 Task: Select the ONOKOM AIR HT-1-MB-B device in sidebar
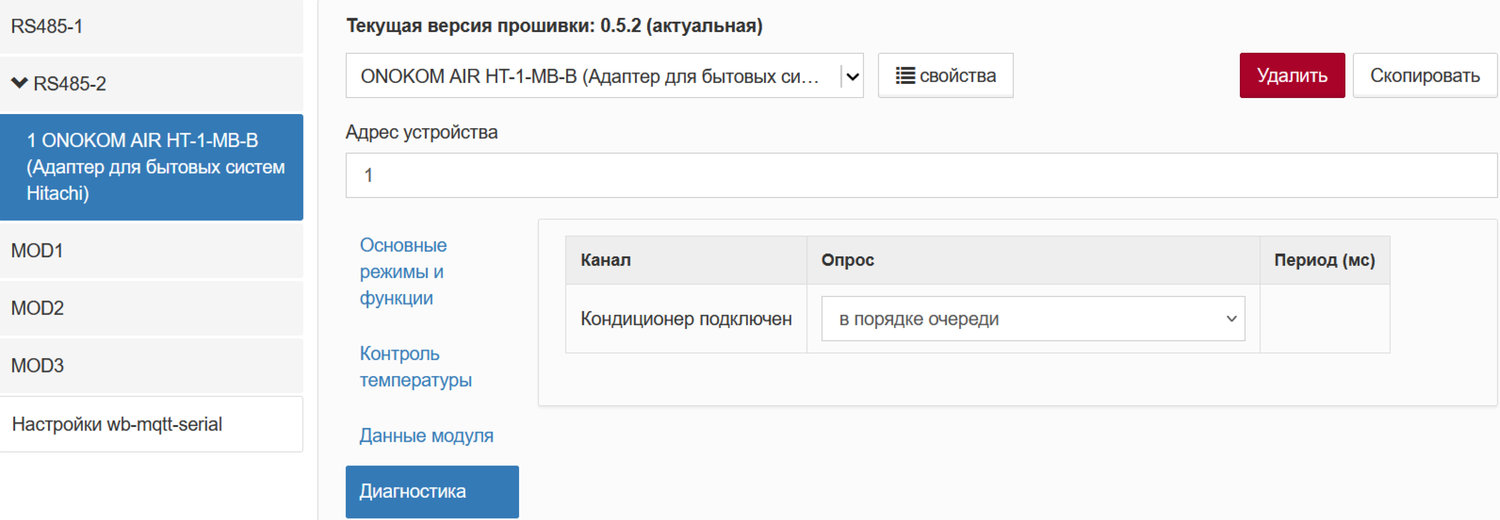pyautogui.click(x=151, y=167)
